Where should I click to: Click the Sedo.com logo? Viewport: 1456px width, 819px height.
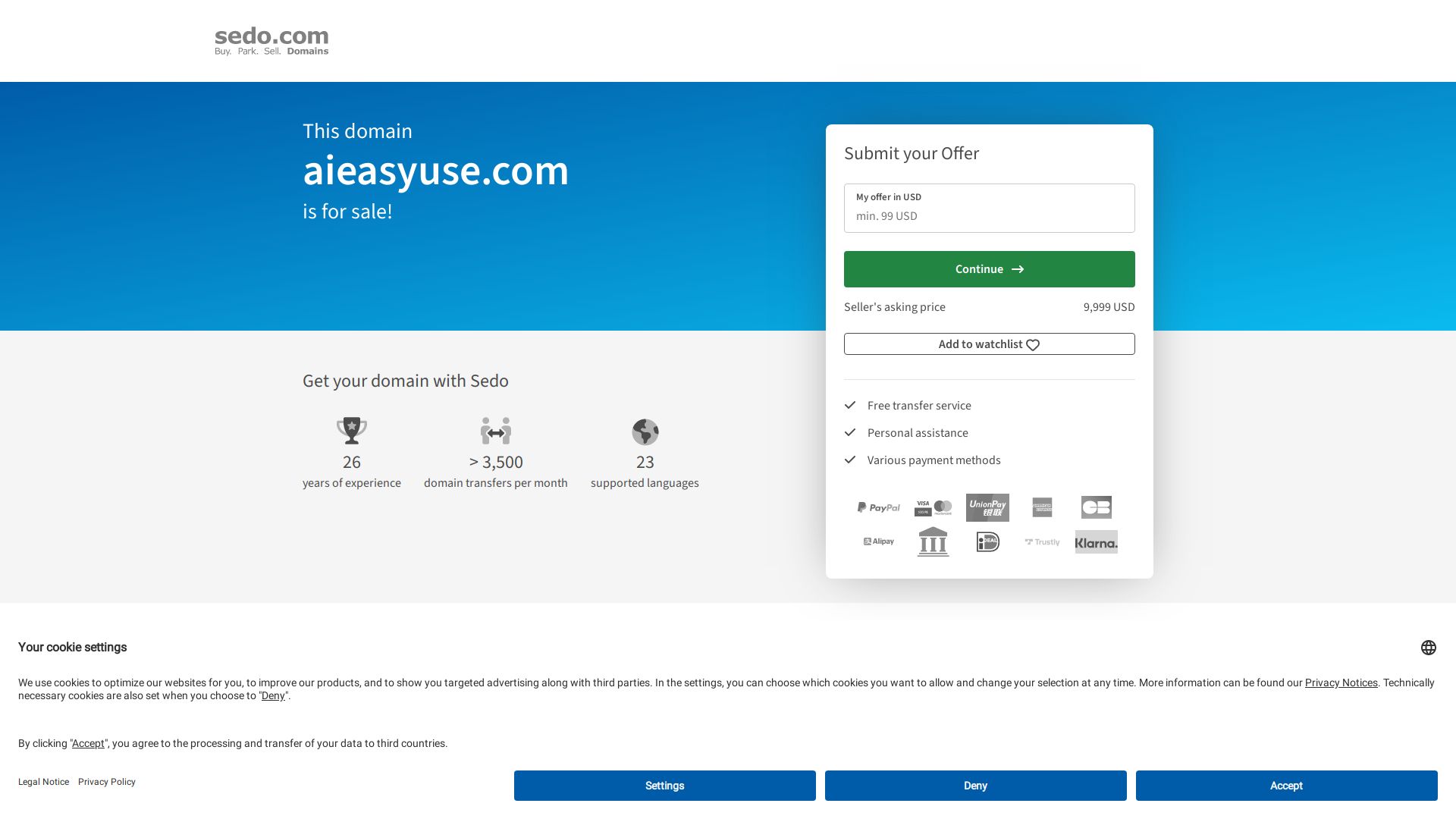271,40
